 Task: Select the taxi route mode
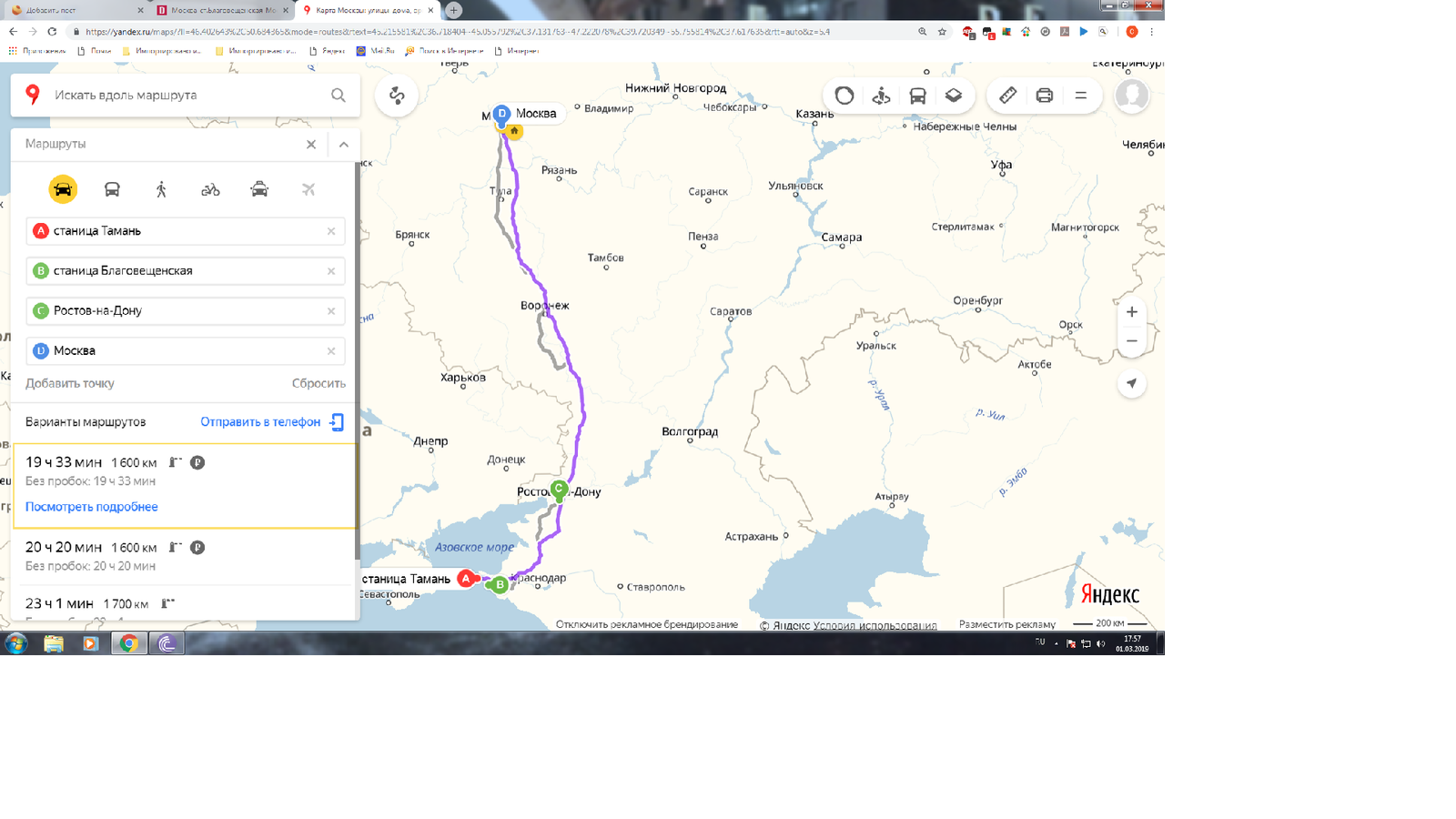coord(259,189)
